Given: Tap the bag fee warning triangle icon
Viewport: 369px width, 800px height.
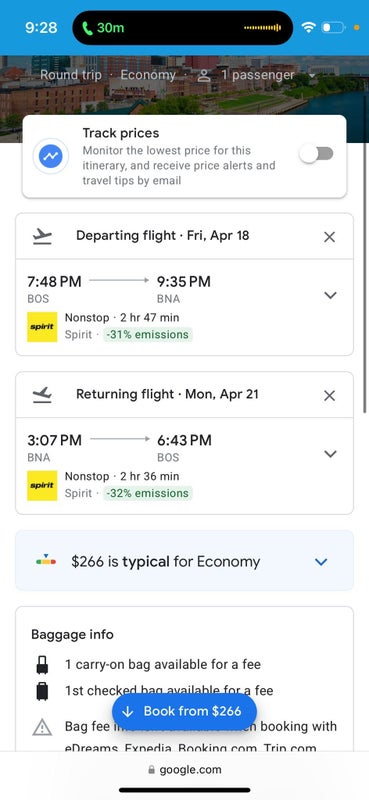Looking at the screenshot, I should 42,728.
